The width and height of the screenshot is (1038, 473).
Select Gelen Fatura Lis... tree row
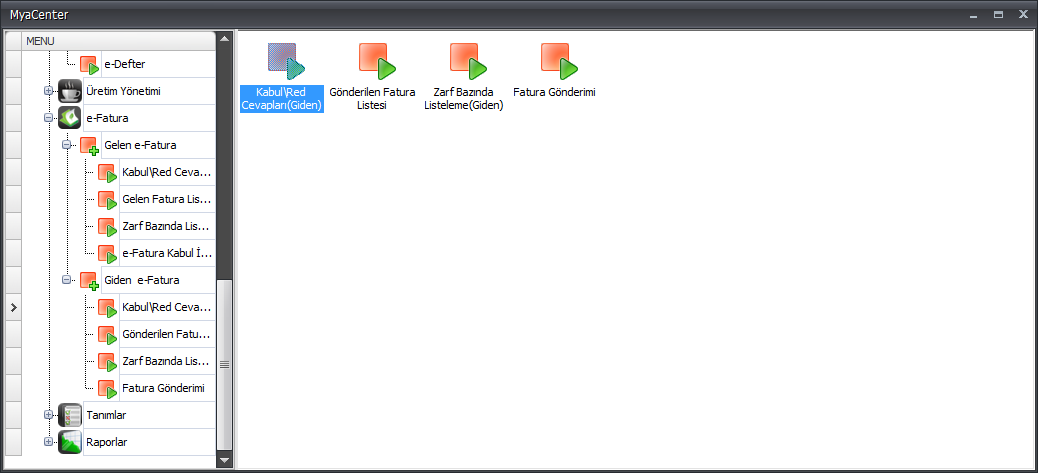click(x=167, y=200)
